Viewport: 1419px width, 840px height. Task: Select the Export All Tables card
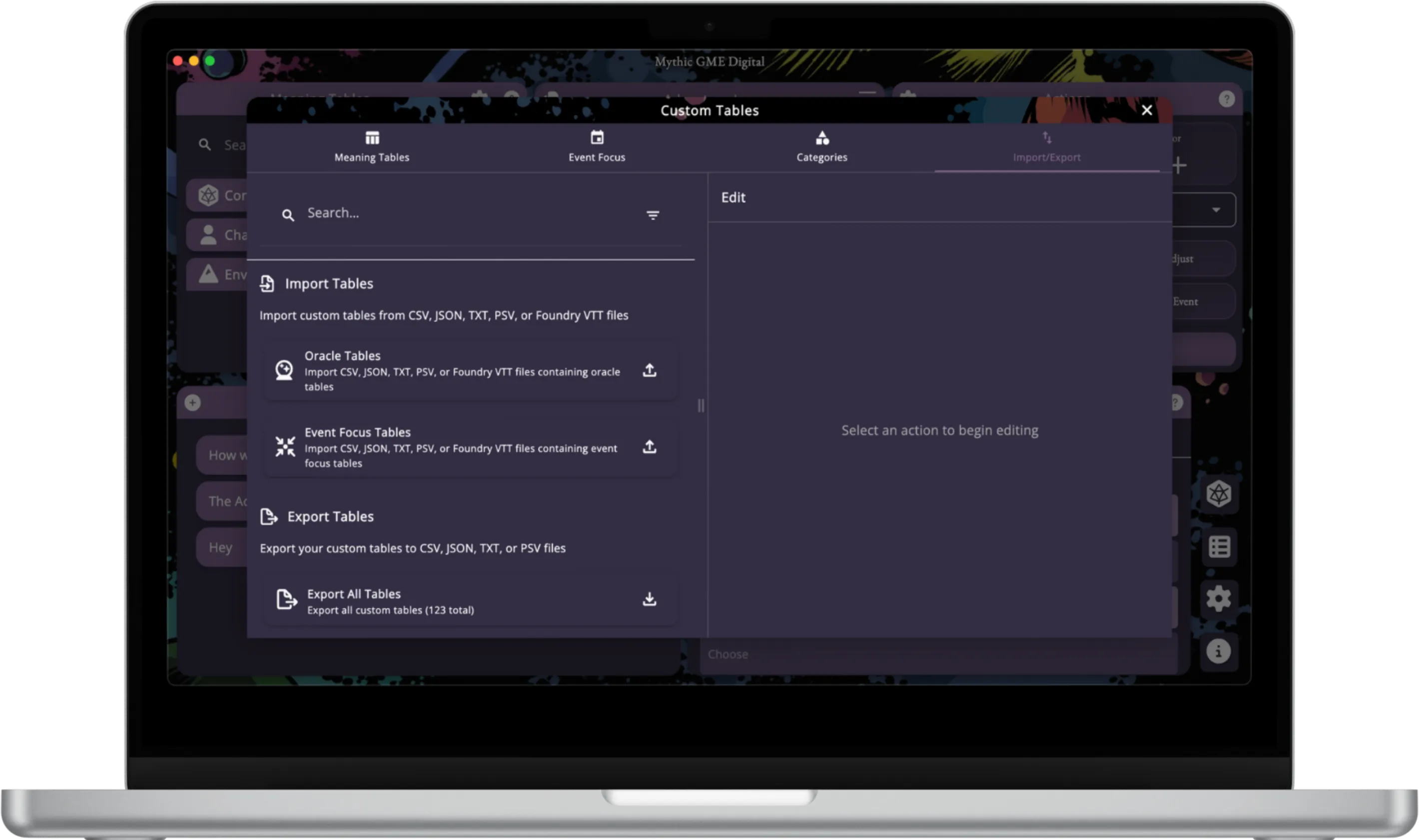pos(471,601)
